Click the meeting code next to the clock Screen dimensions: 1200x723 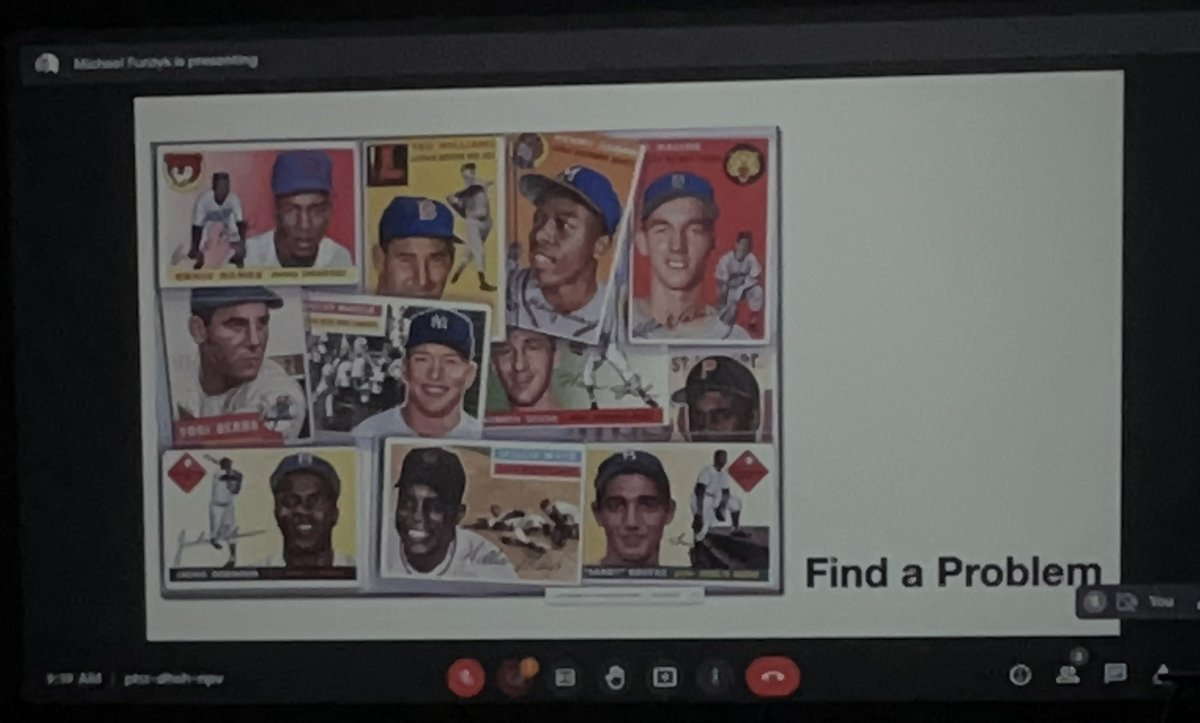[x=172, y=678]
